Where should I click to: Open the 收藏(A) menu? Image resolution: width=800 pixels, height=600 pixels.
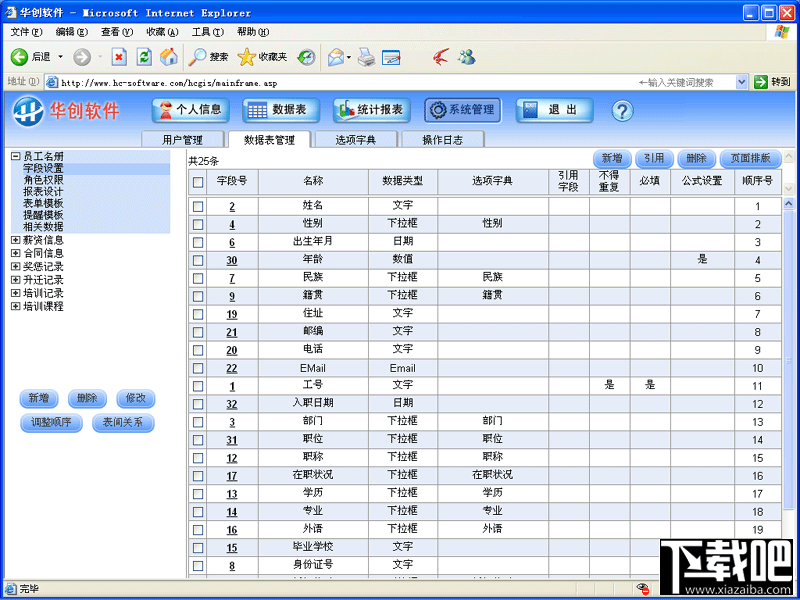(x=162, y=32)
